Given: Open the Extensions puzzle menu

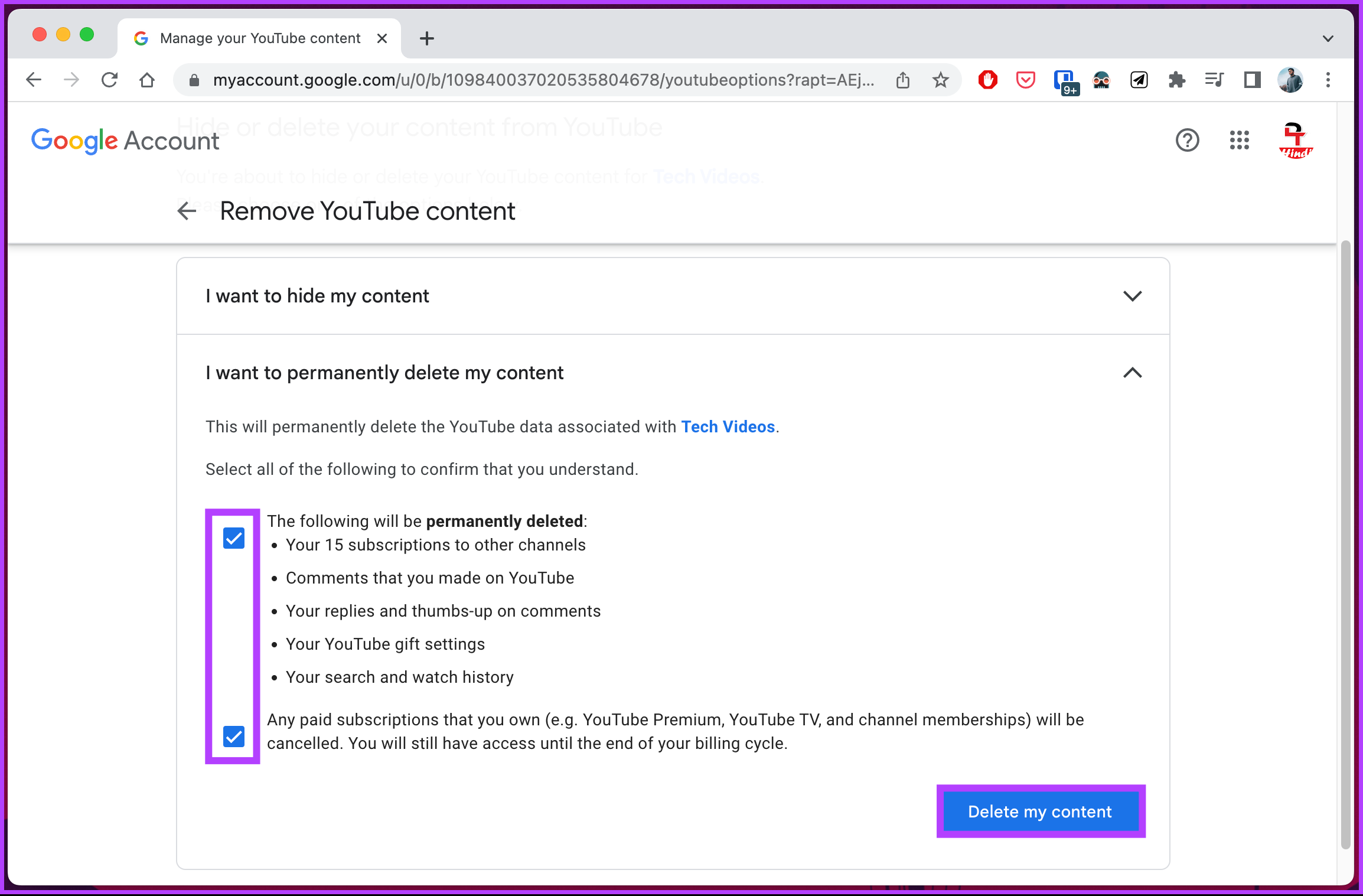Looking at the screenshot, I should (x=1177, y=80).
